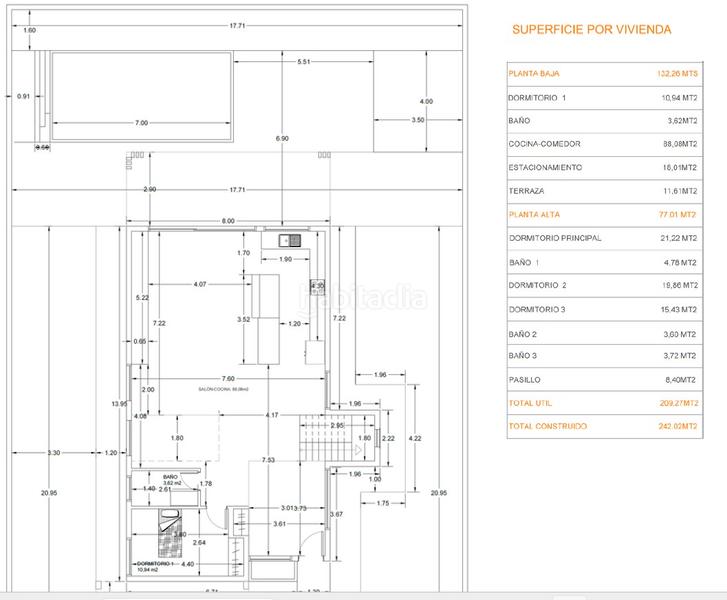Click the habitaclia watermark
Viewport: 727px width, 600px height.
[363, 298]
